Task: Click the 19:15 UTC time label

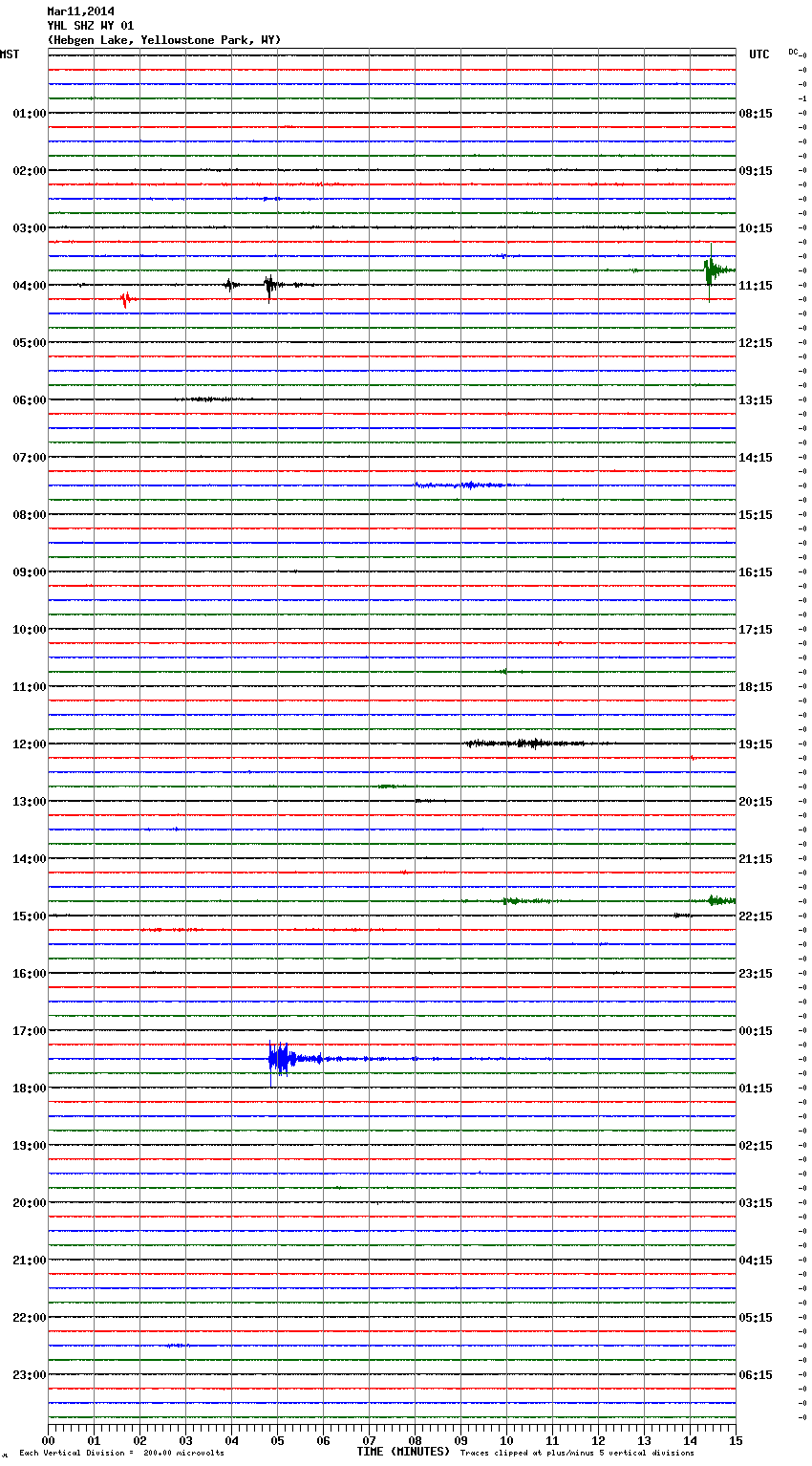Action: tap(756, 744)
